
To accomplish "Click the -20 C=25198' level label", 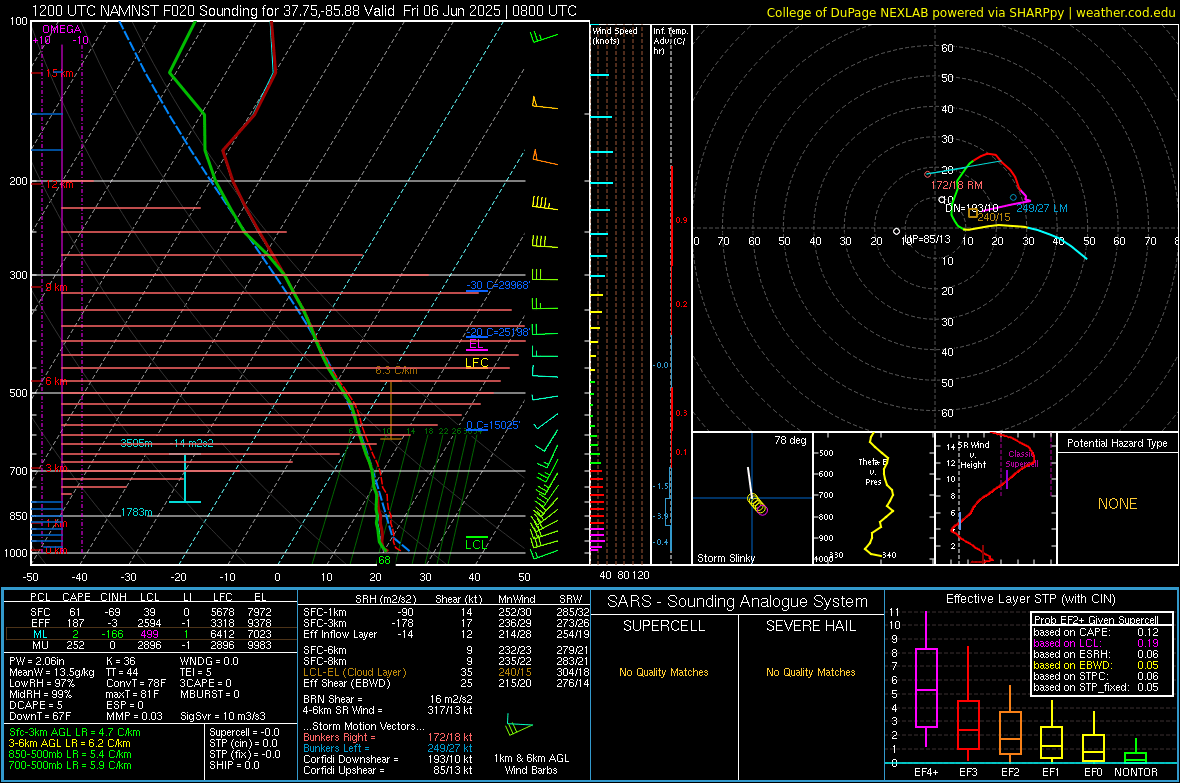I will pyautogui.click(x=497, y=332).
